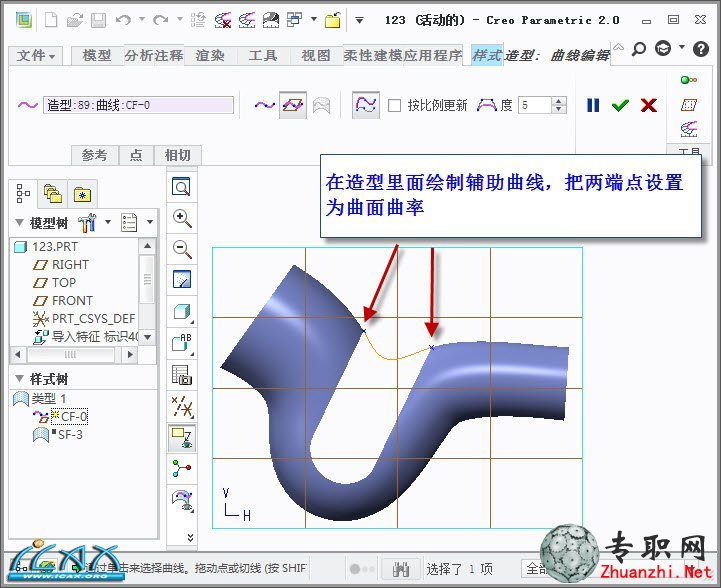Screen dimensions: 721x588
Task: Select the FRONT datum plane
Action: tap(63, 301)
